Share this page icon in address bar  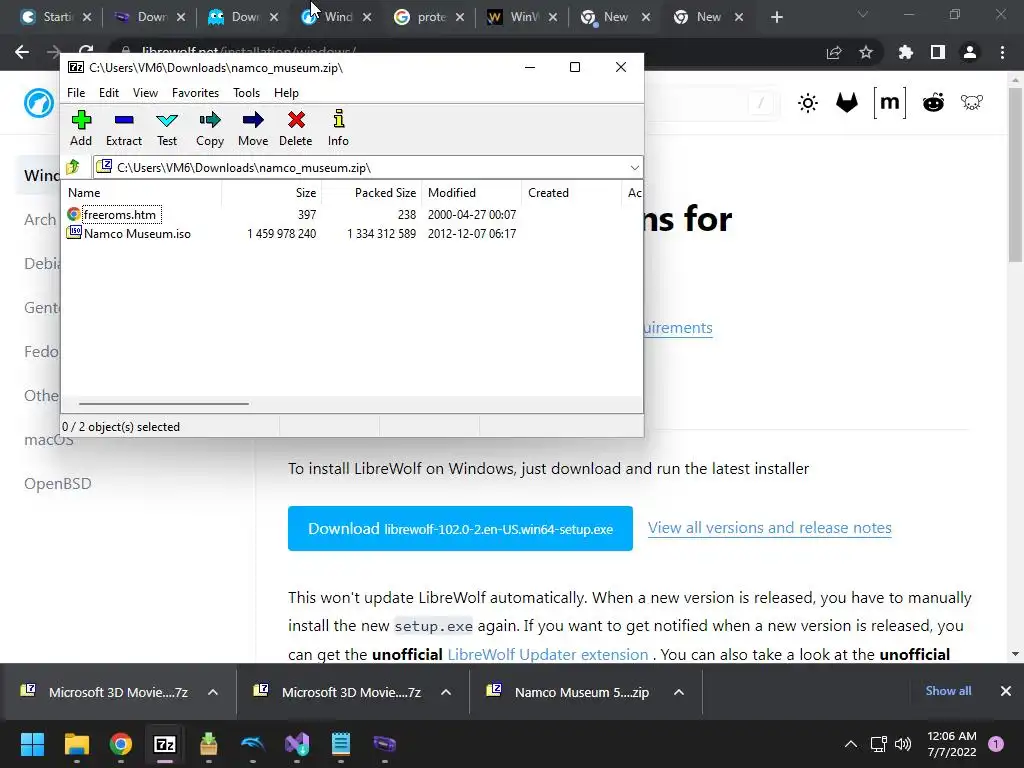point(834,52)
